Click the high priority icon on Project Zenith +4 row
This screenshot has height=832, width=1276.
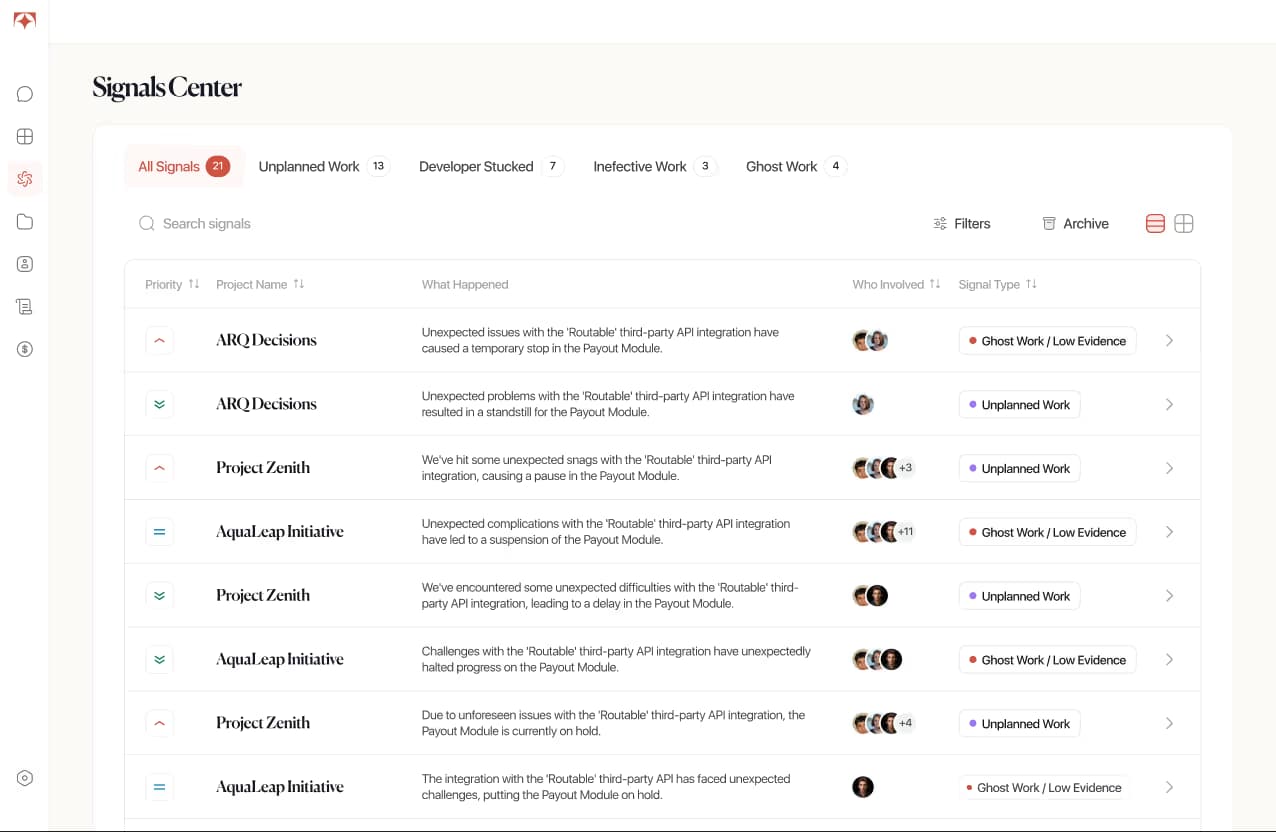point(159,723)
